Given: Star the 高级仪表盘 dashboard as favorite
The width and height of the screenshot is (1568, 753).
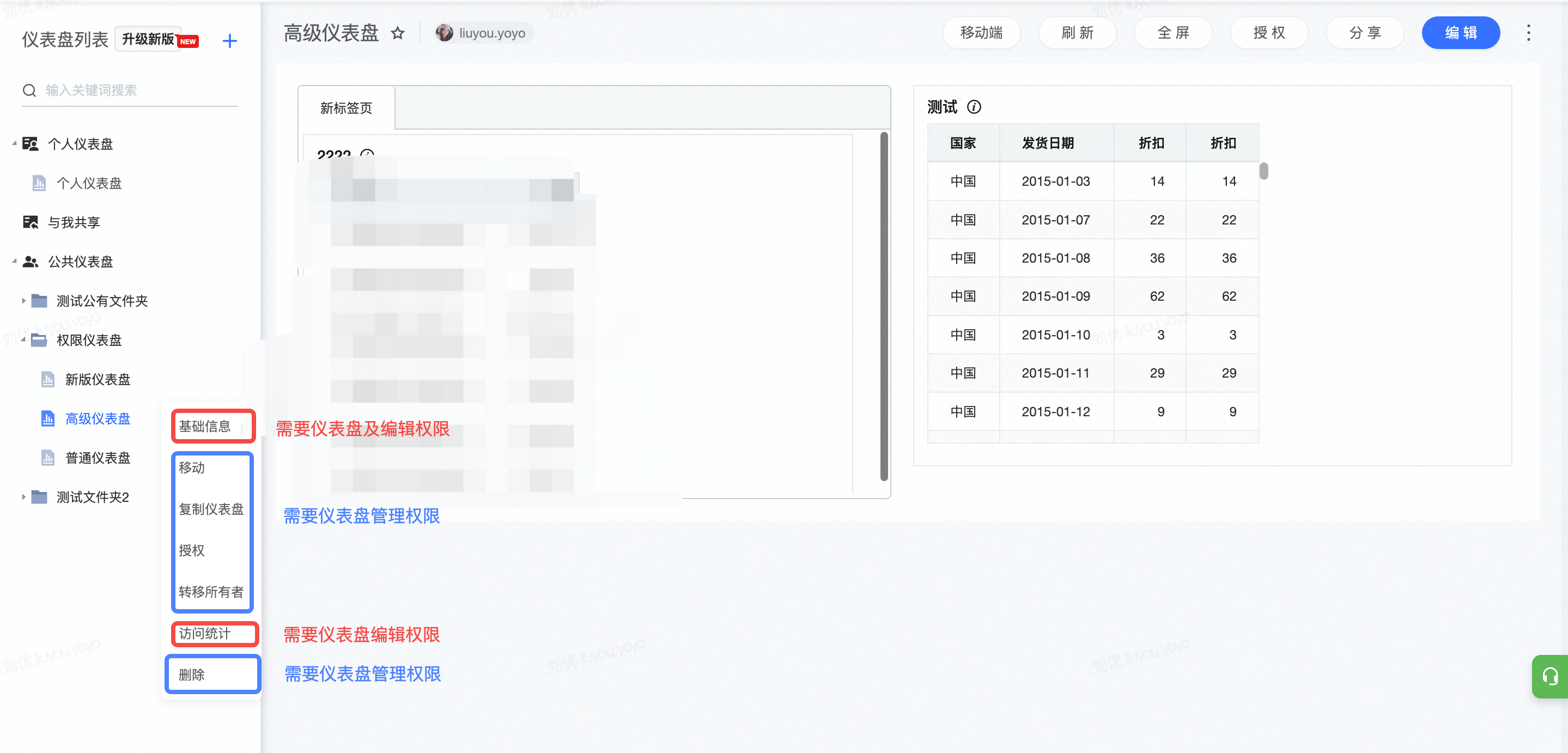Looking at the screenshot, I should pyautogui.click(x=398, y=33).
